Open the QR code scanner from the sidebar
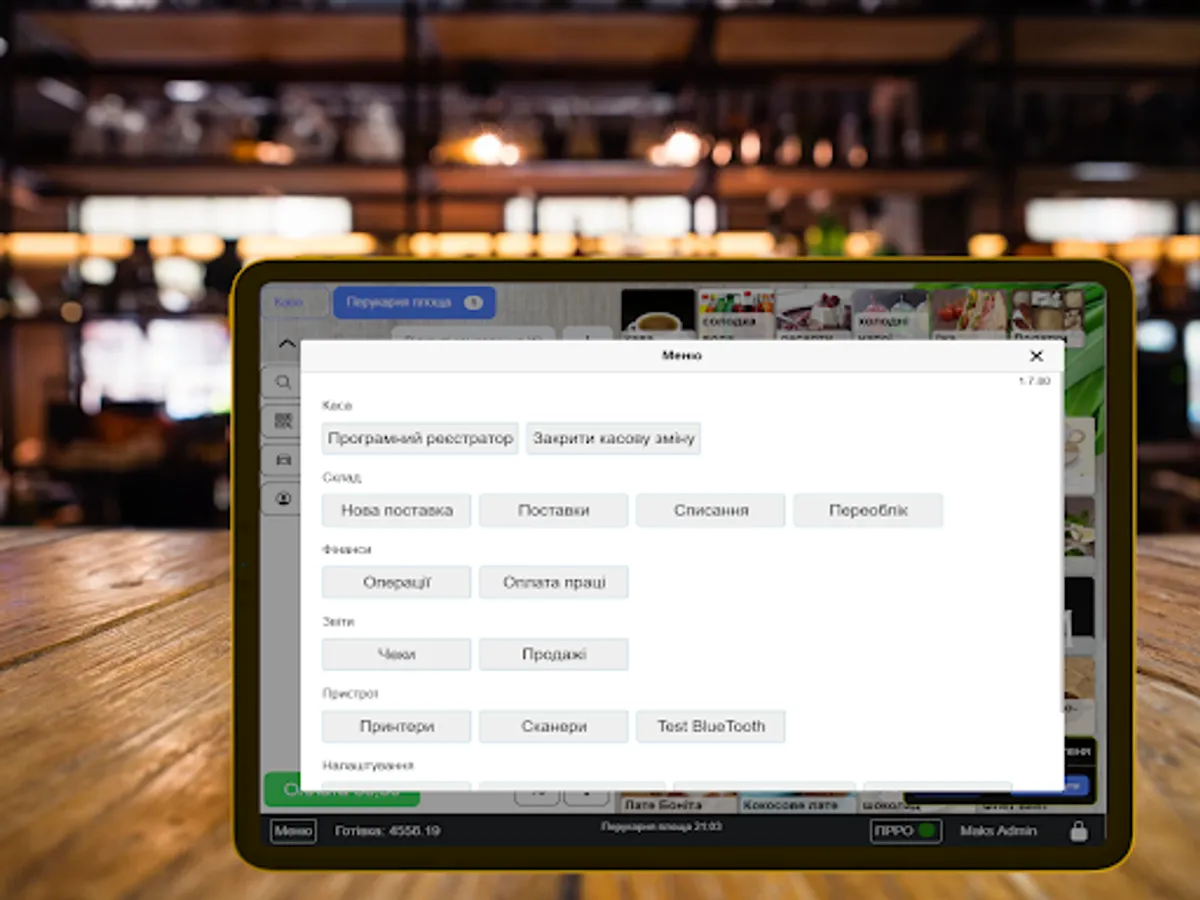The width and height of the screenshot is (1200, 900). 283,420
